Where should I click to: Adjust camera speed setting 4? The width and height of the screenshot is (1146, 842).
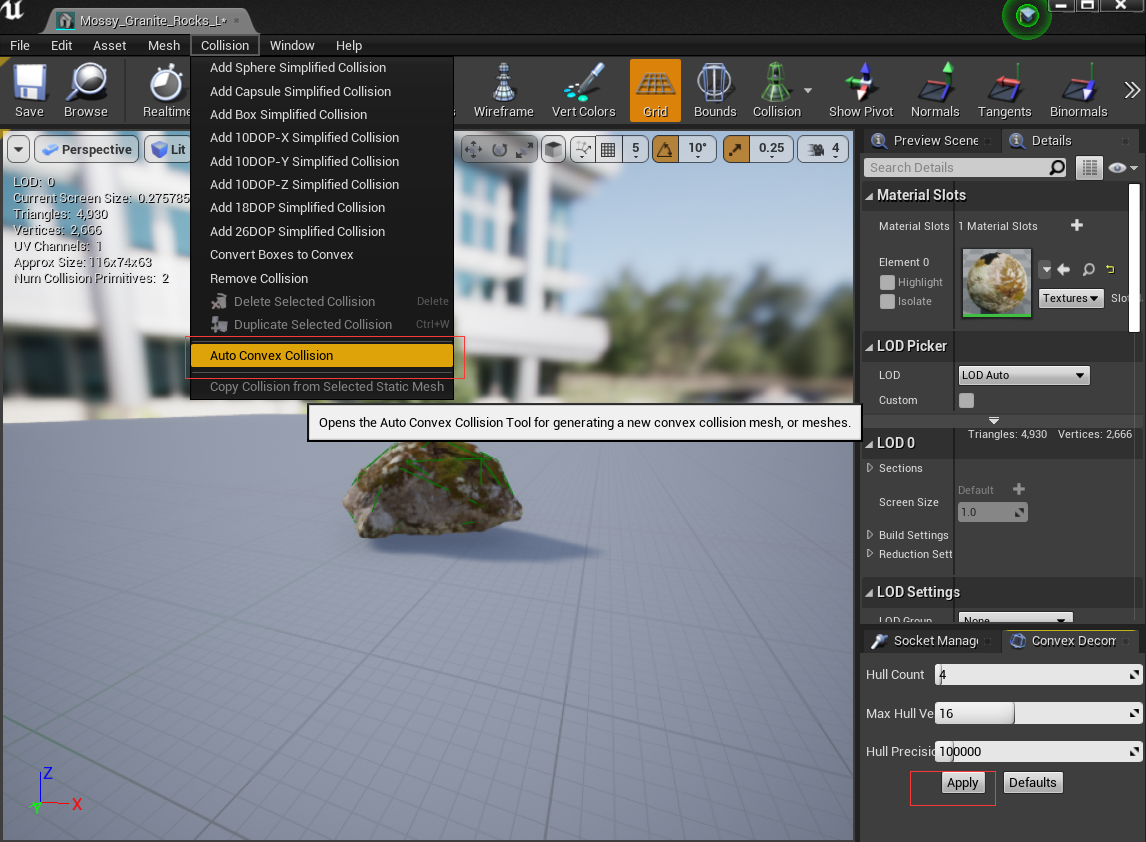[824, 149]
